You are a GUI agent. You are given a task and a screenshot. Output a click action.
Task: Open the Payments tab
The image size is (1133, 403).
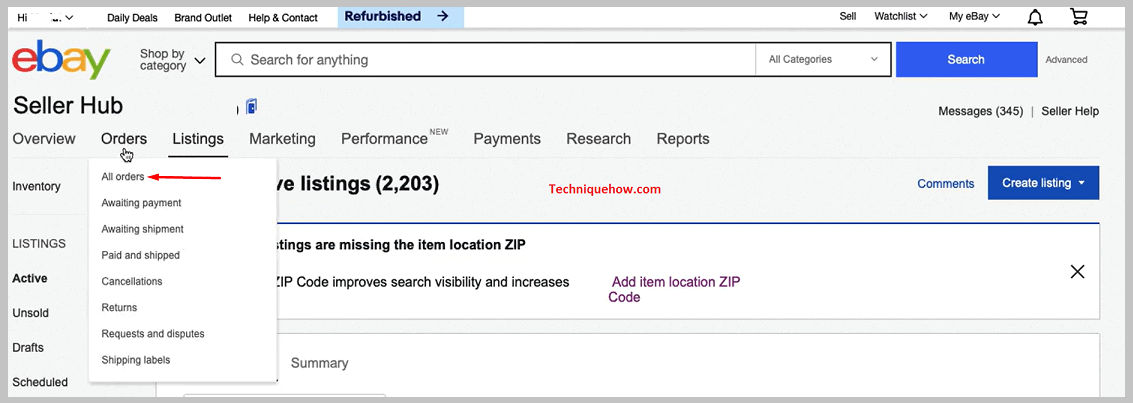click(507, 139)
